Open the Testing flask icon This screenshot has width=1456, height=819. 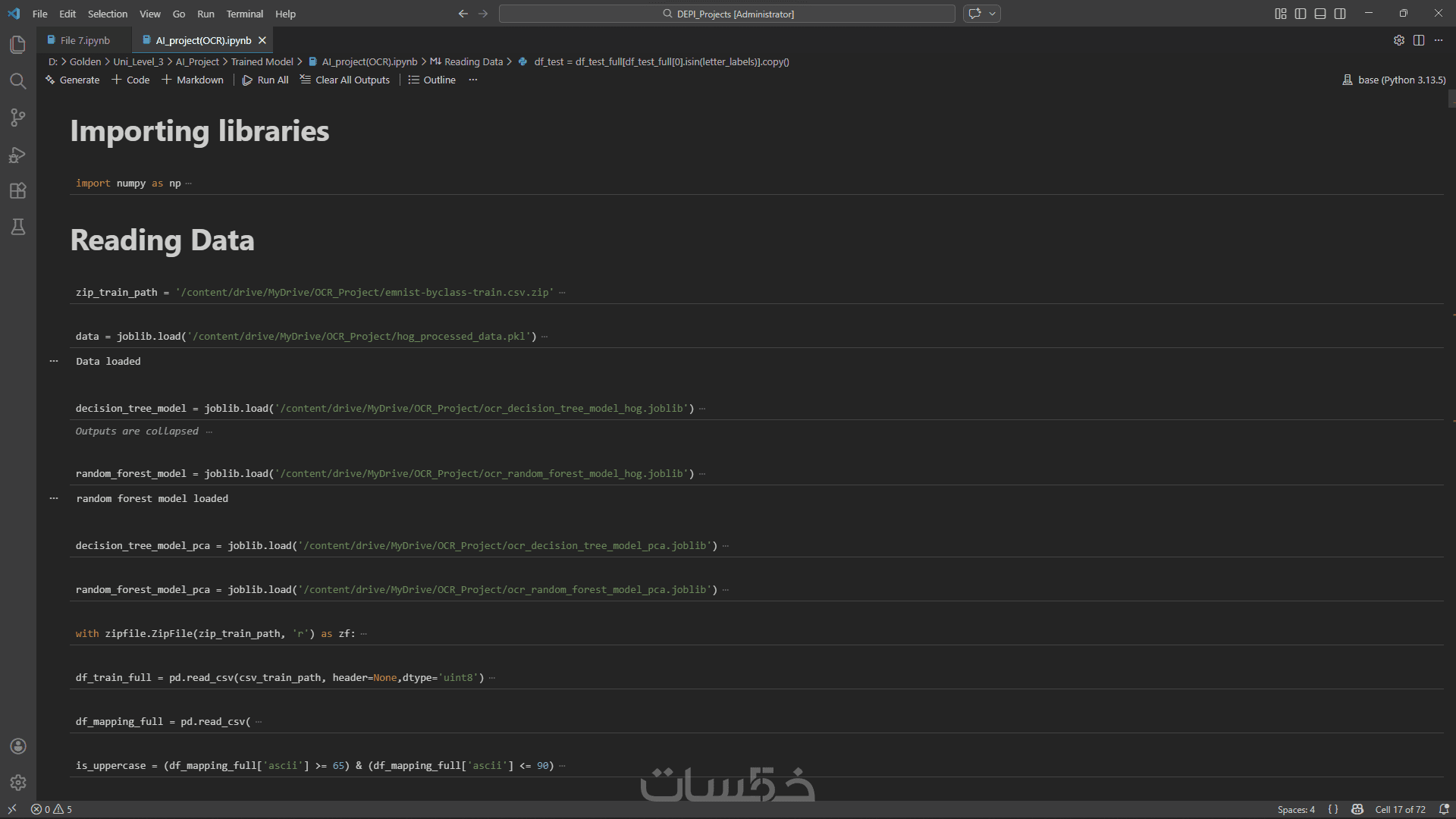pyautogui.click(x=17, y=227)
